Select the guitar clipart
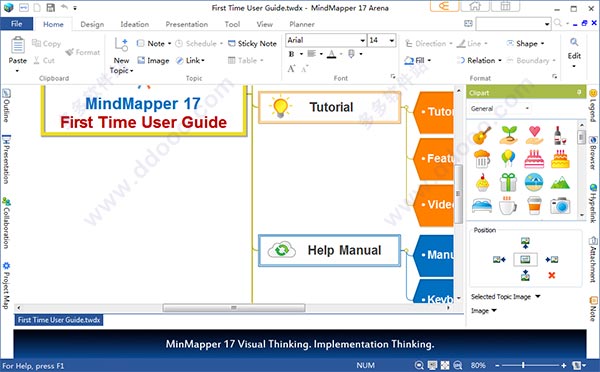The height and width of the screenshot is (372, 600). (x=482, y=135)
